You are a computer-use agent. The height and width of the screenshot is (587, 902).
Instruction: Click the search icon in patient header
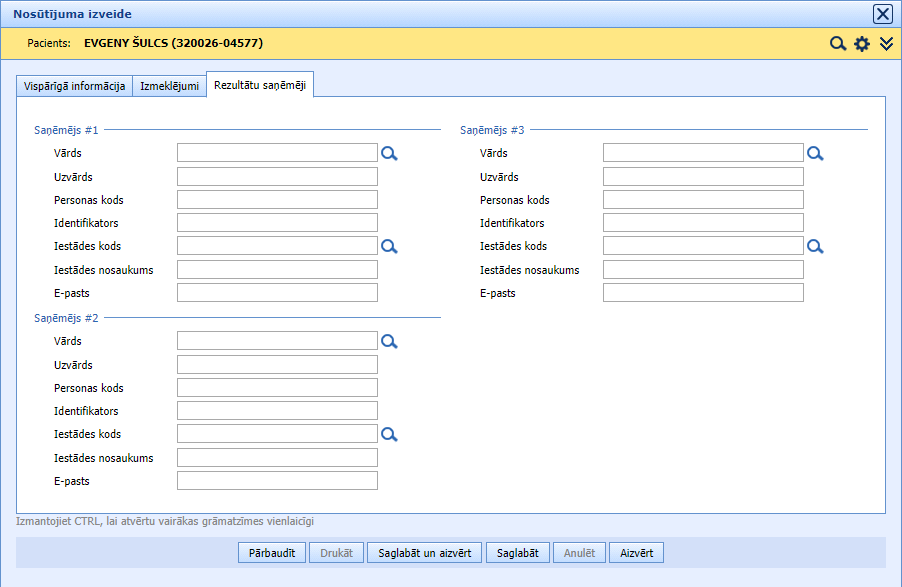point(838,44)
